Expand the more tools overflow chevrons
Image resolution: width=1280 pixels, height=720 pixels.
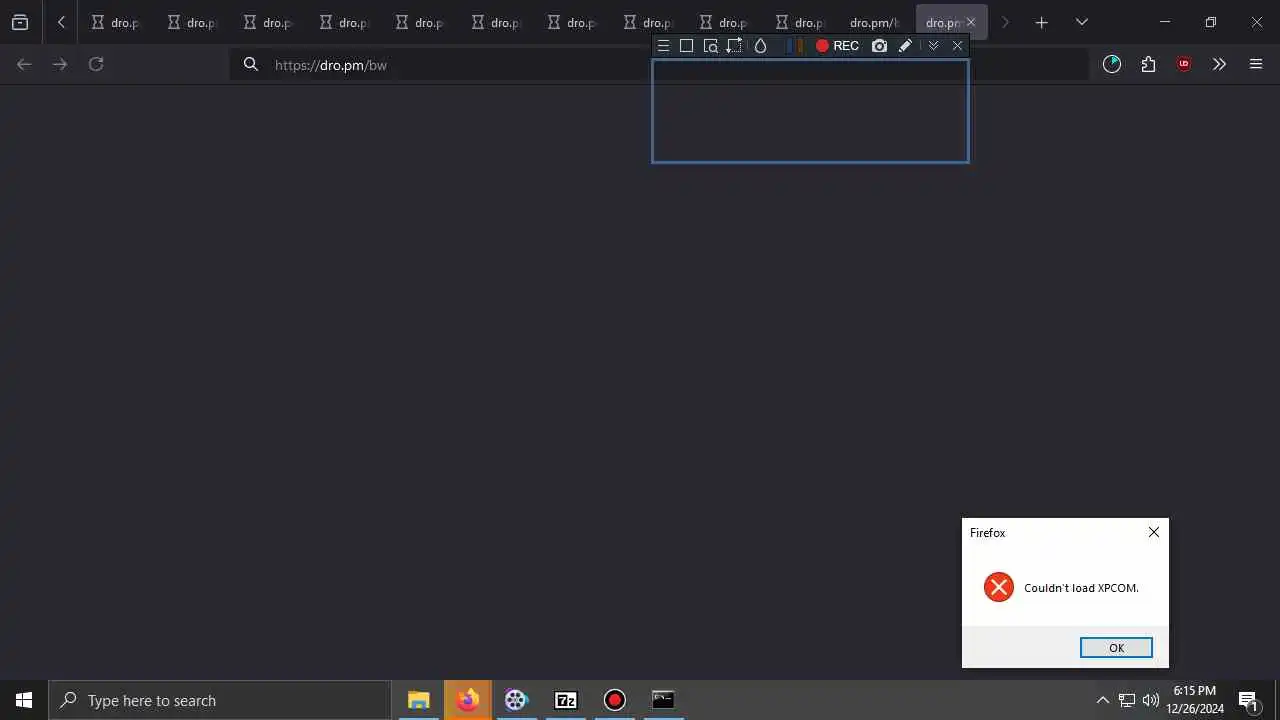pyautogui.click(x=1219, y=64)
